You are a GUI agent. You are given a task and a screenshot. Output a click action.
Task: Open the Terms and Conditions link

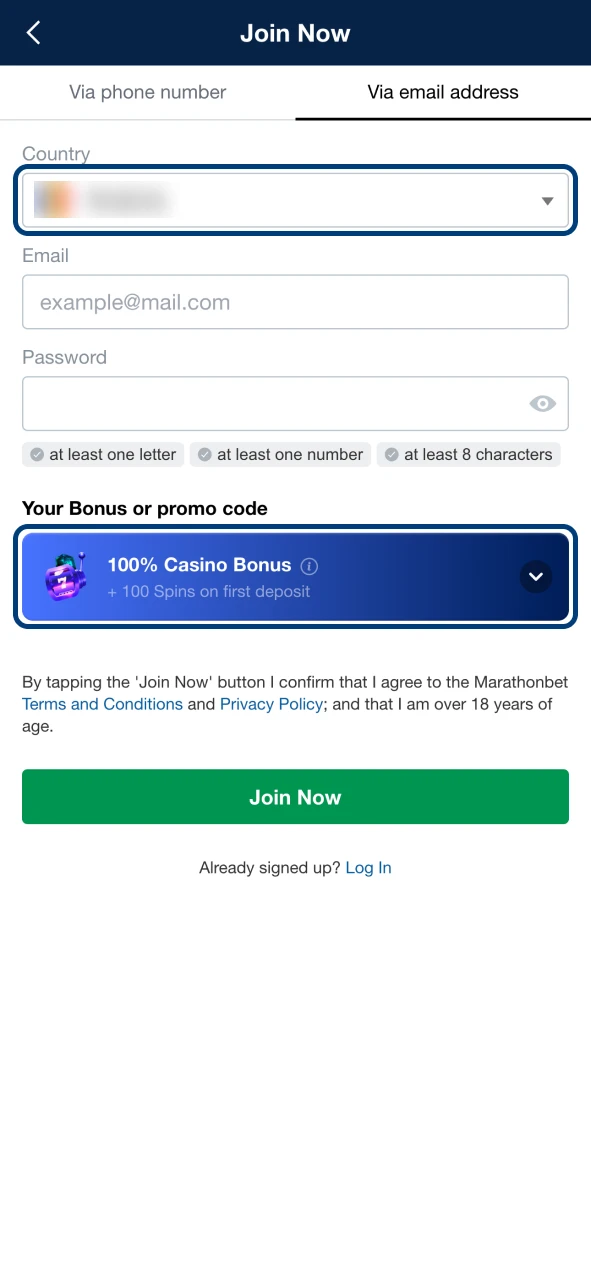[102, 704]
